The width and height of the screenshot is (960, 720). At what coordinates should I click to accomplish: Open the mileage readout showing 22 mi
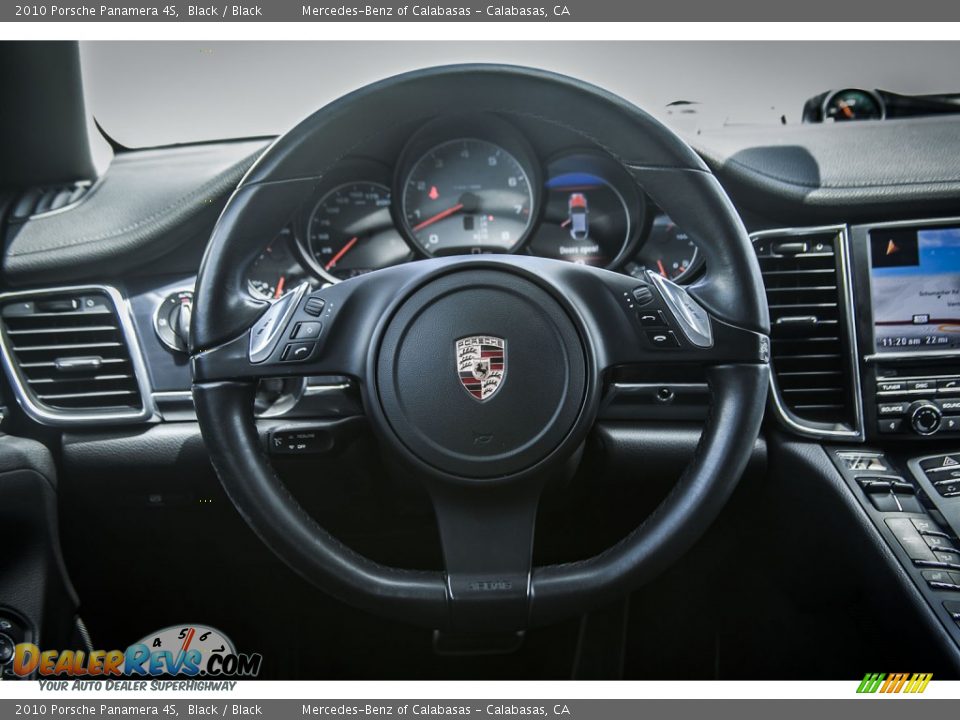click(935, 340)
